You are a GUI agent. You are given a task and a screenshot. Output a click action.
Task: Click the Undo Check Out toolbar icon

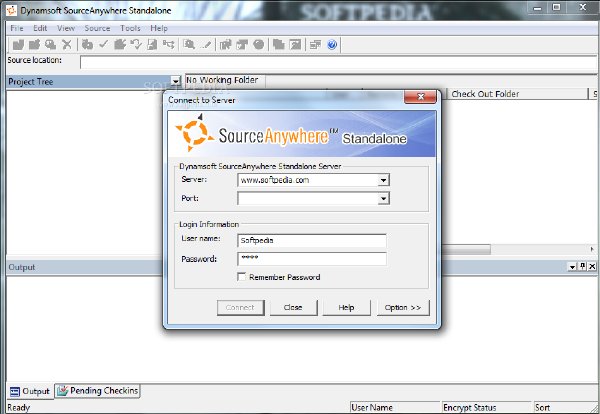pos(136,45)
